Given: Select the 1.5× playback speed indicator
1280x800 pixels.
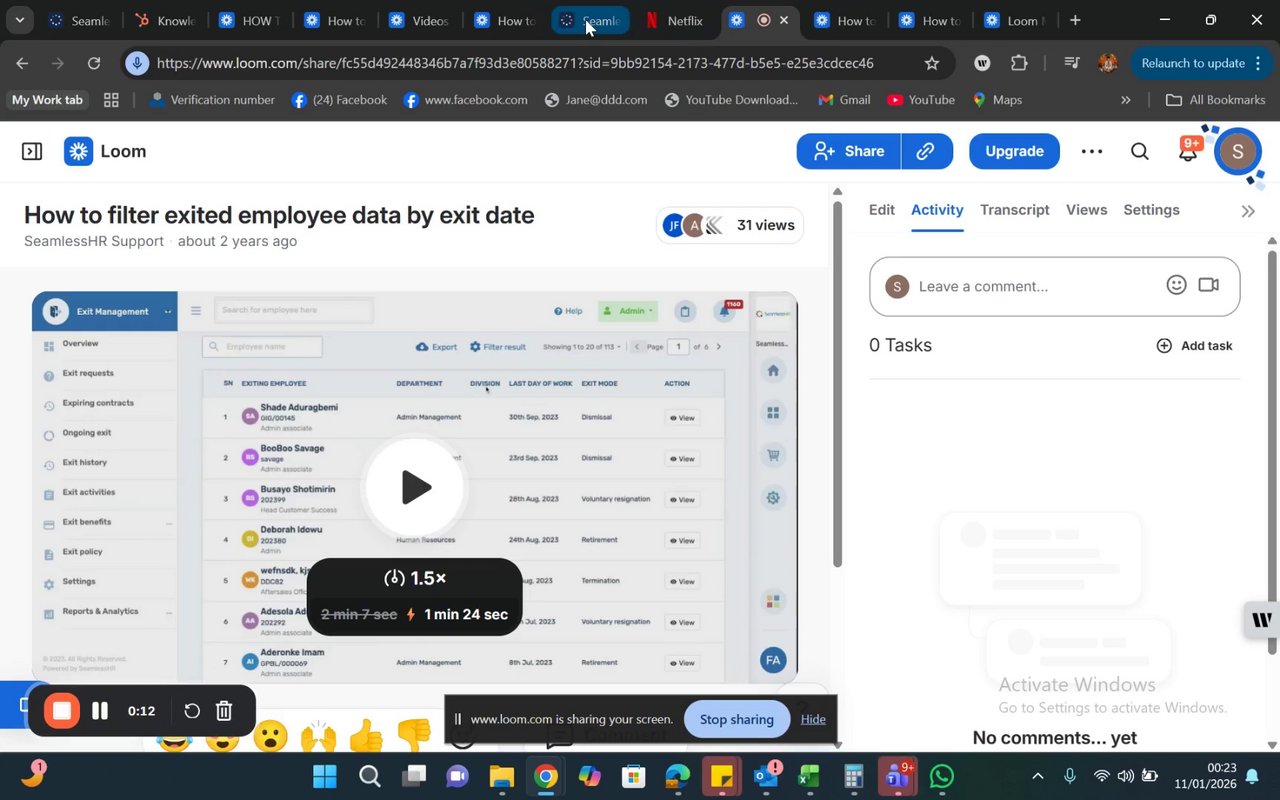Looking at the screenshot, I should tap(414, 579).
